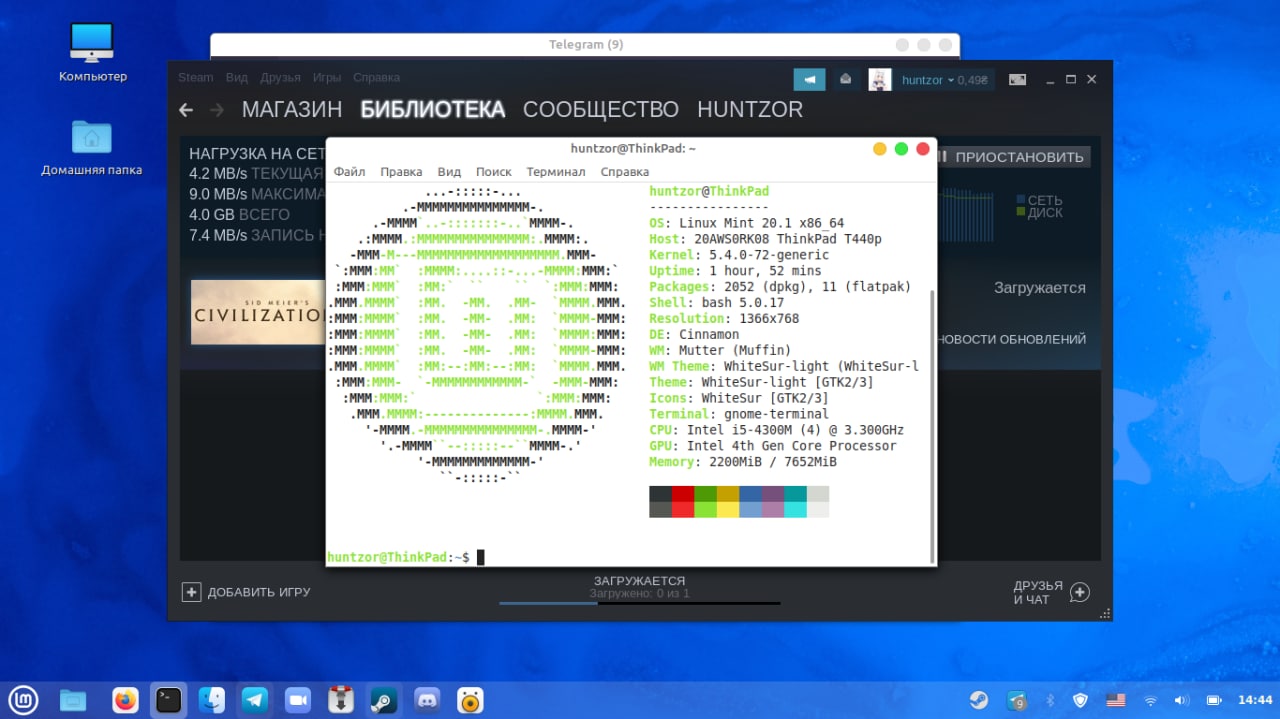Click the Steam icon in system tray
Screen dimensions: 1280x719
coord(979,700)
